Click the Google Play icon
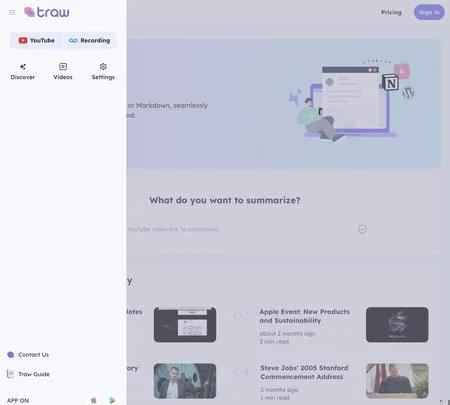The width and height of the screenshot is (450, 405). (x=112, y=400)
